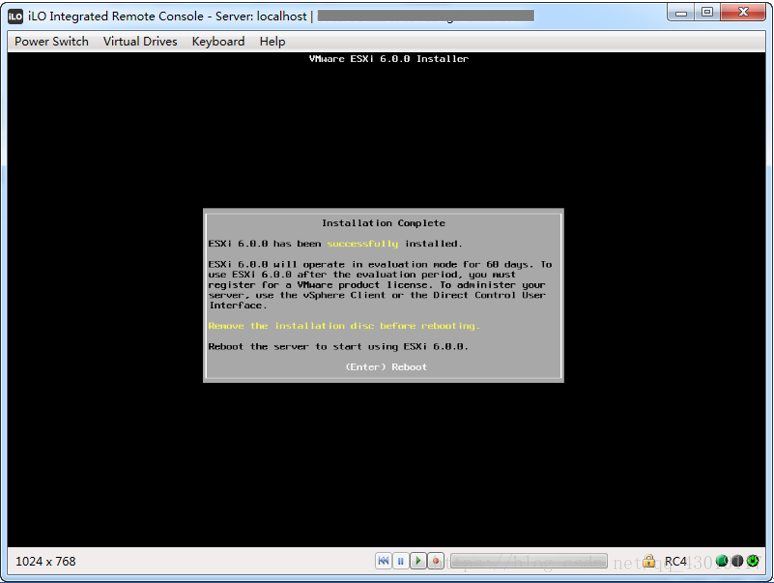Click the first green status LED
This screenshot has height=583, width=774.
coord(722,561)
